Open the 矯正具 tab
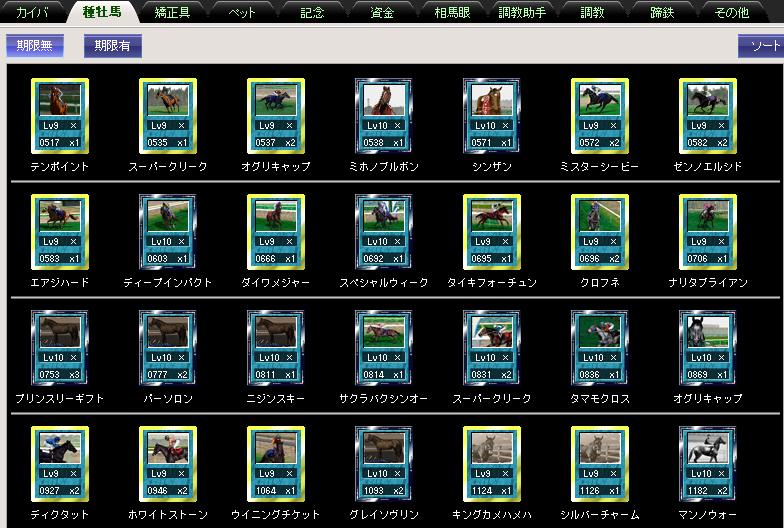The width and height of the screenshot is (784, 528). 172,12
